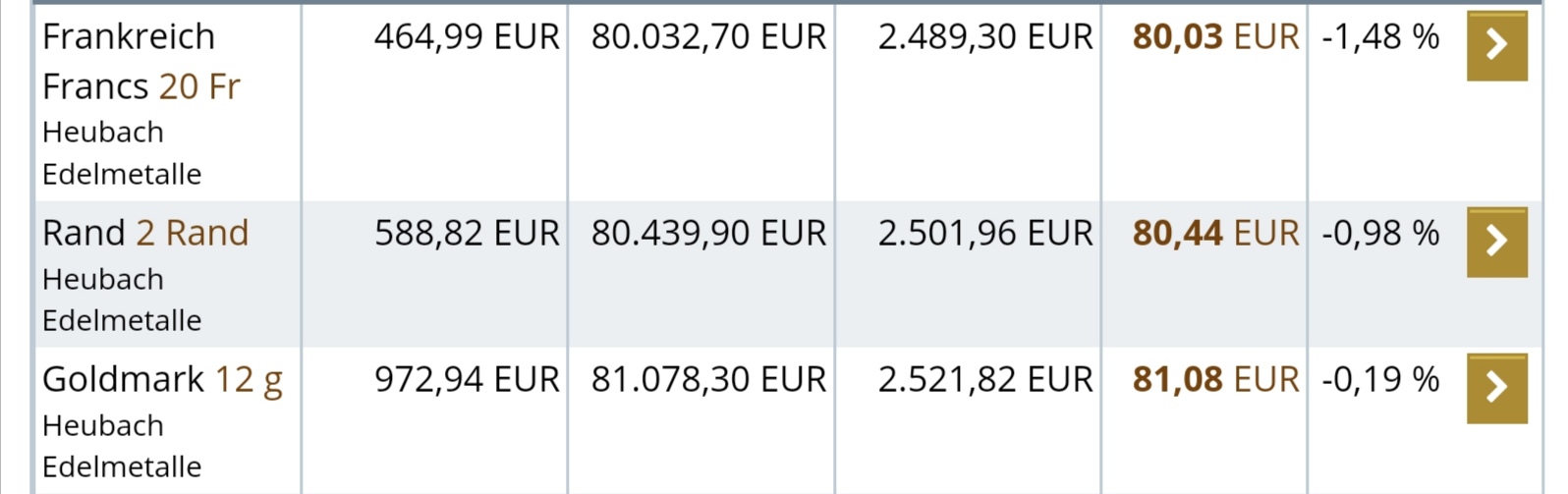Screen dimensions: 1568x494
Task: Select the 972,94 EUR price cell
Action: (x=466, y=380)
